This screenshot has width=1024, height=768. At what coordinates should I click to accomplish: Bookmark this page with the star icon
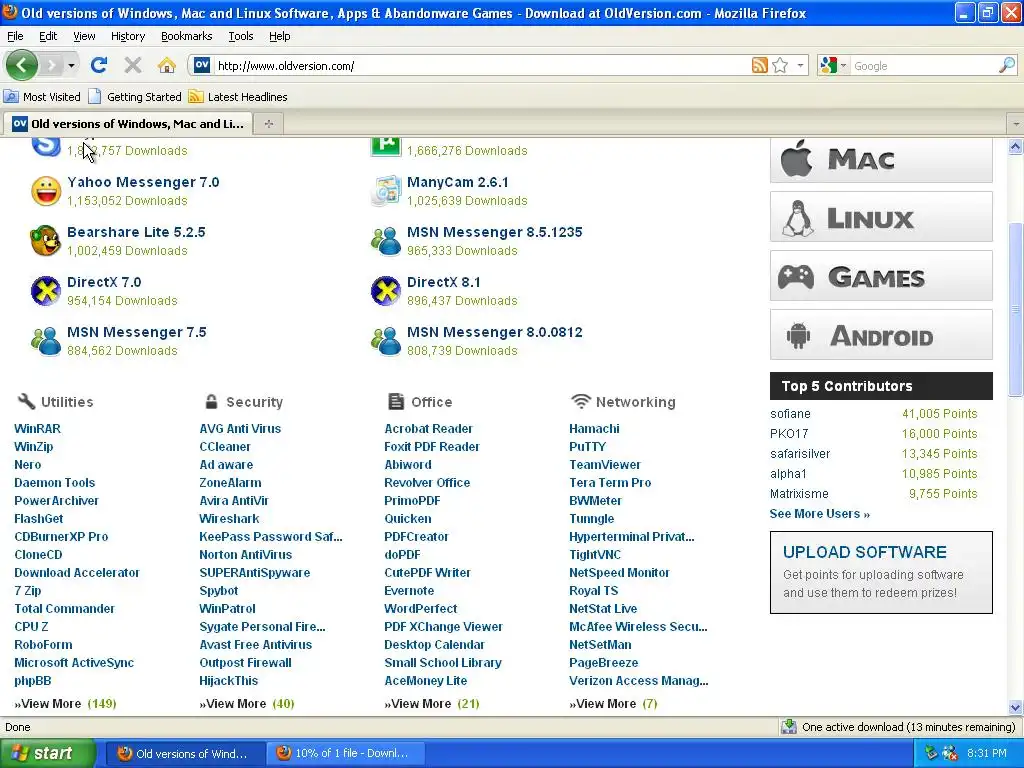pos(780,65)
